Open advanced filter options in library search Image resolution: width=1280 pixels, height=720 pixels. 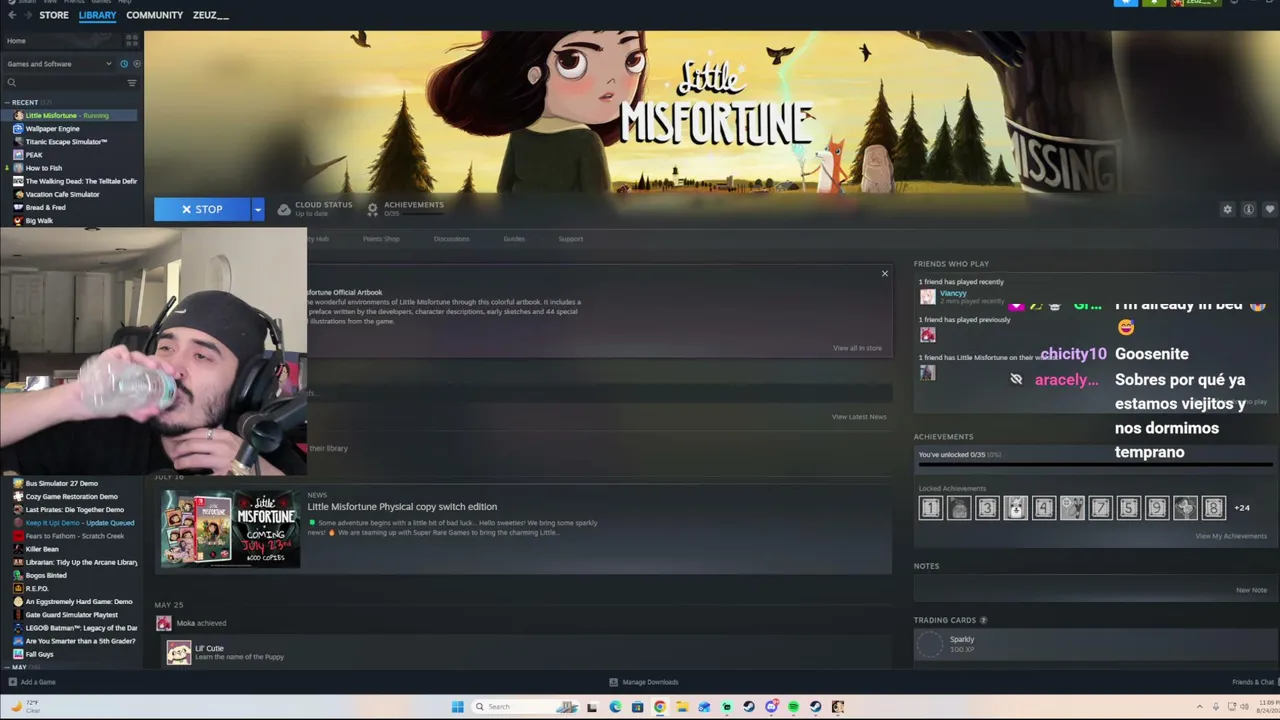click(x=131, y=83)
